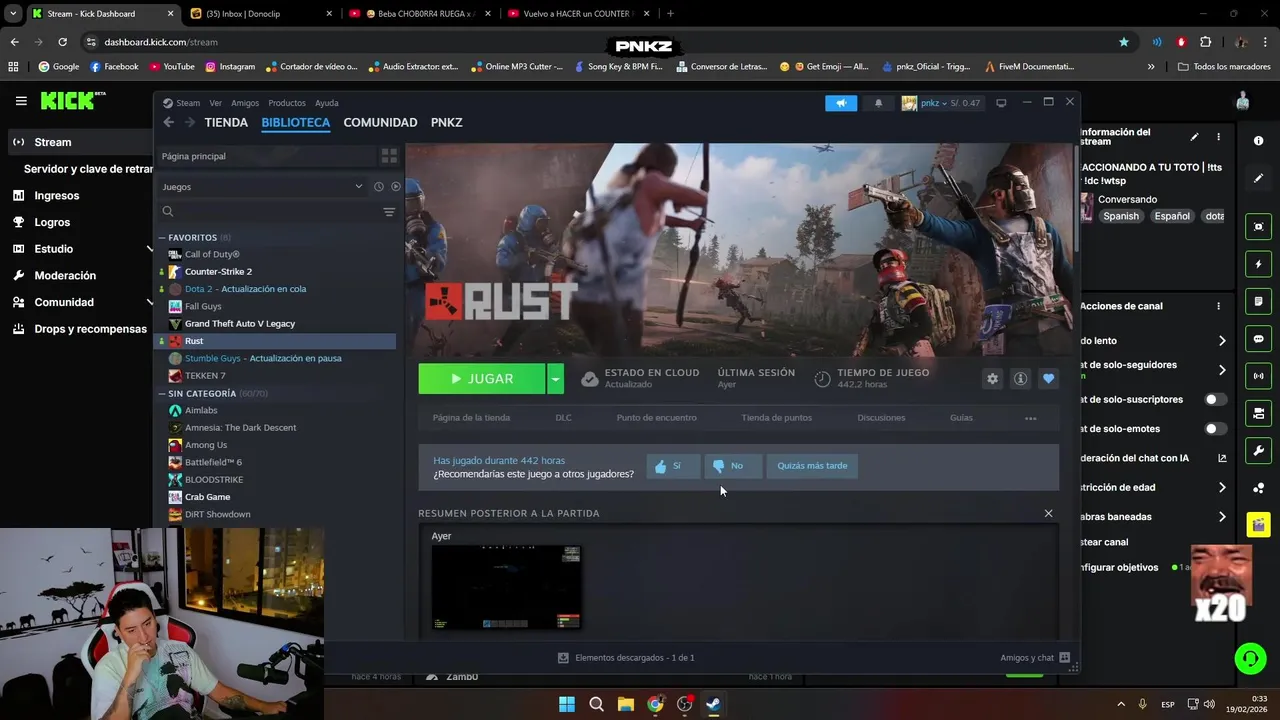Open Página principal in library
Screen dimensions: 1280x720
(x=265, y=156)
